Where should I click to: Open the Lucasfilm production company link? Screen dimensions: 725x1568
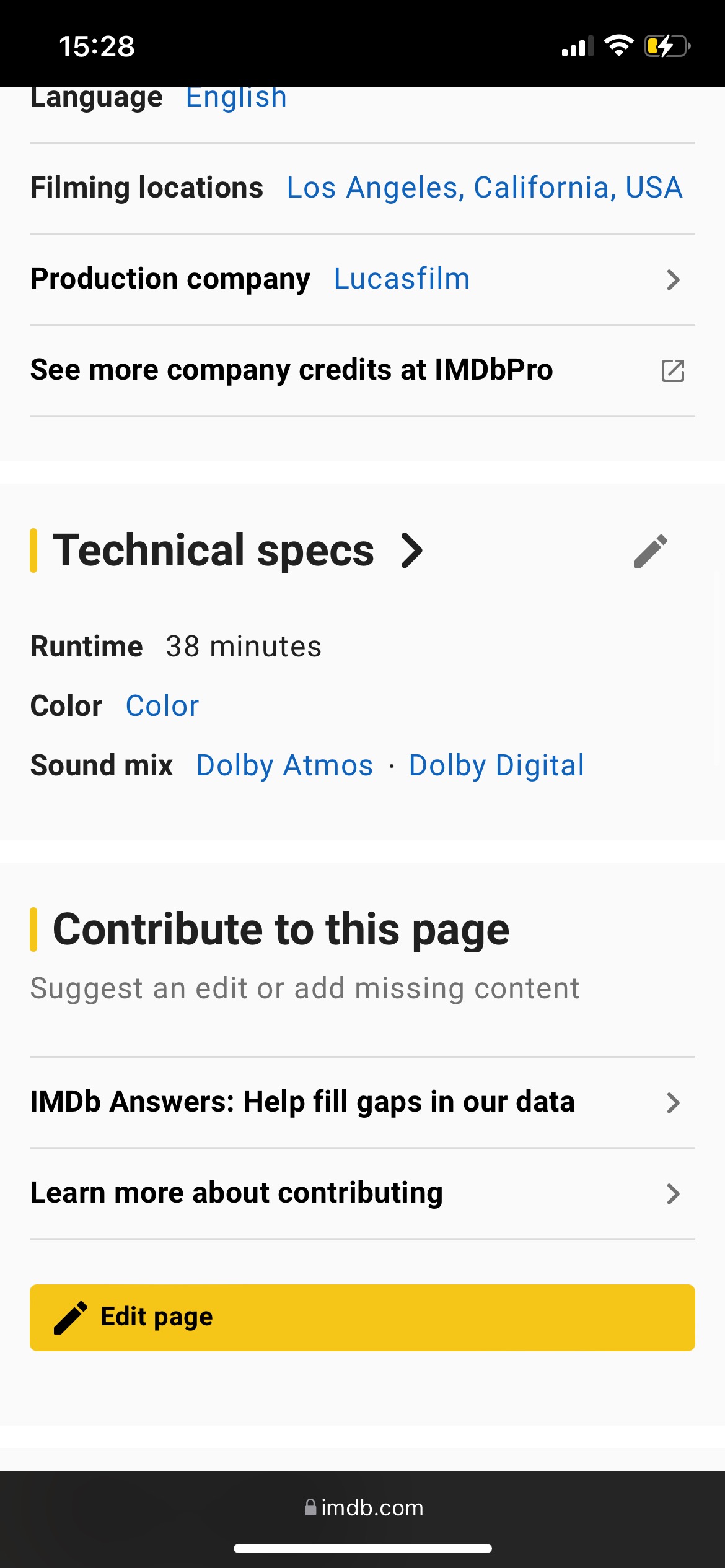(402, 279)
